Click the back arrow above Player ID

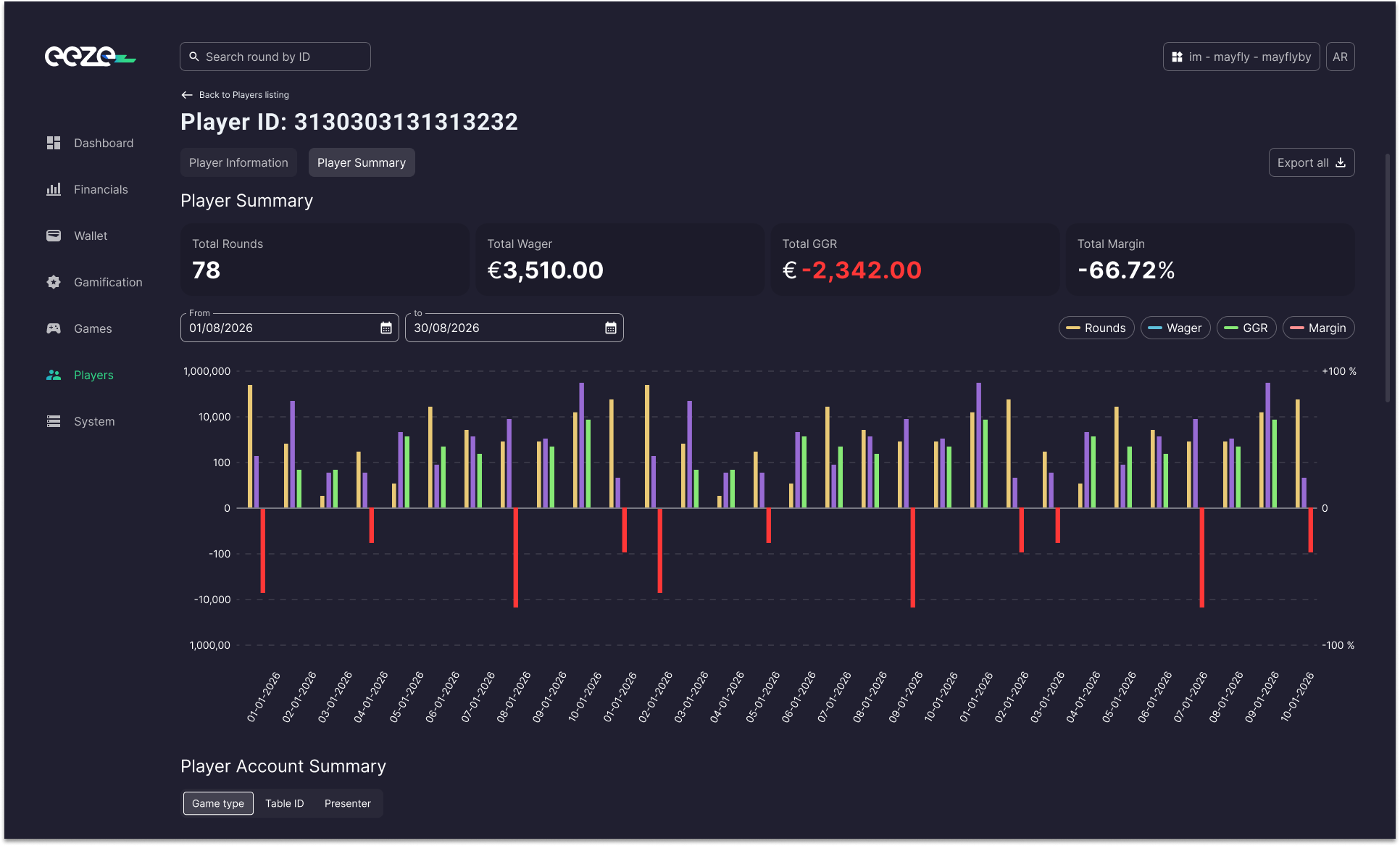coord(186,94)
